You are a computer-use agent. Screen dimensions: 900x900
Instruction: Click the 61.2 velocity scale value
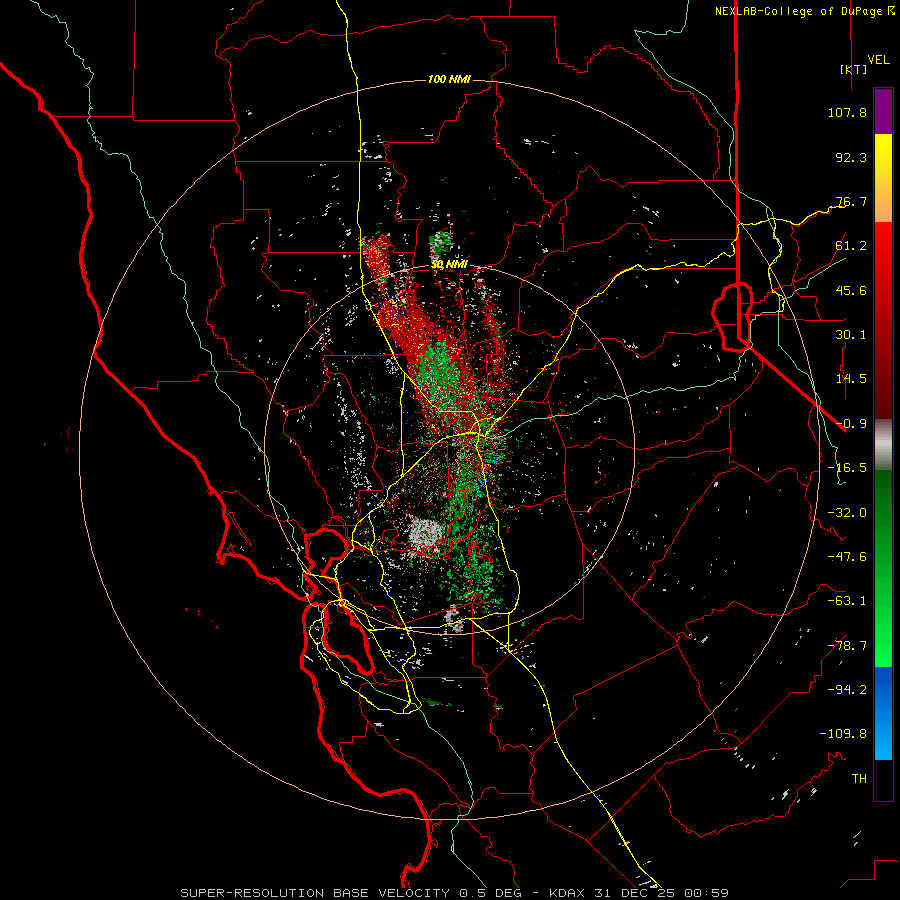(x=851, y=246)
